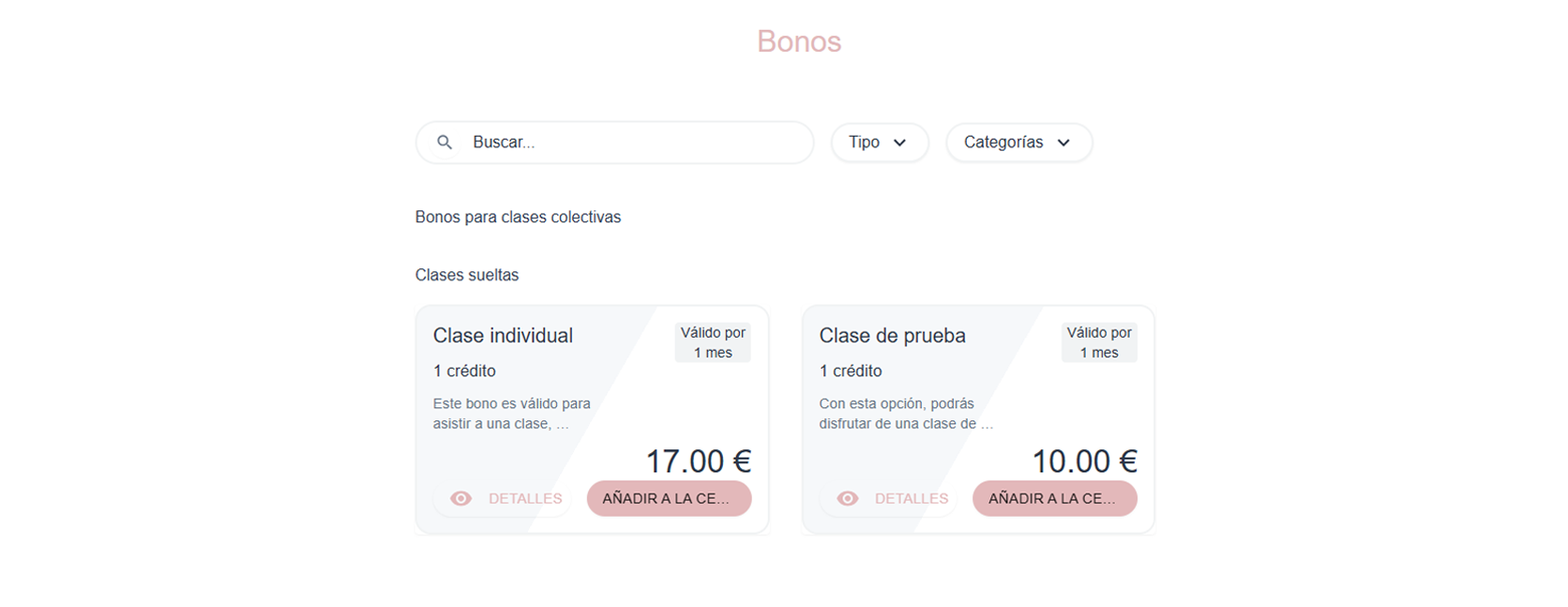Click the 17.00 € price
Image resolution: width=1568 pixels, height=607 pixels.
[x=699, y=461]
